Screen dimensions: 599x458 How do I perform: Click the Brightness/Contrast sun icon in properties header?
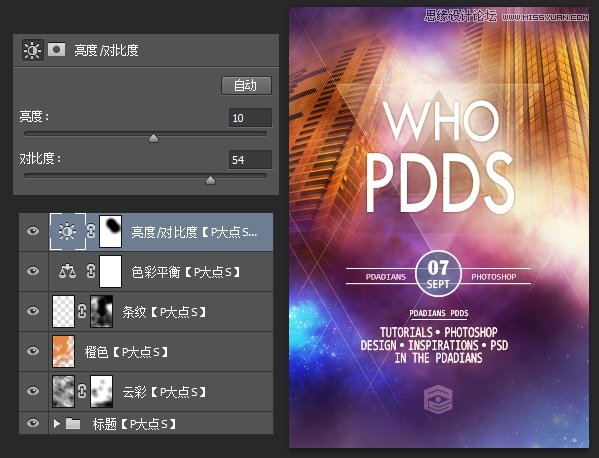pyautogui.click(x=32, y=50)
